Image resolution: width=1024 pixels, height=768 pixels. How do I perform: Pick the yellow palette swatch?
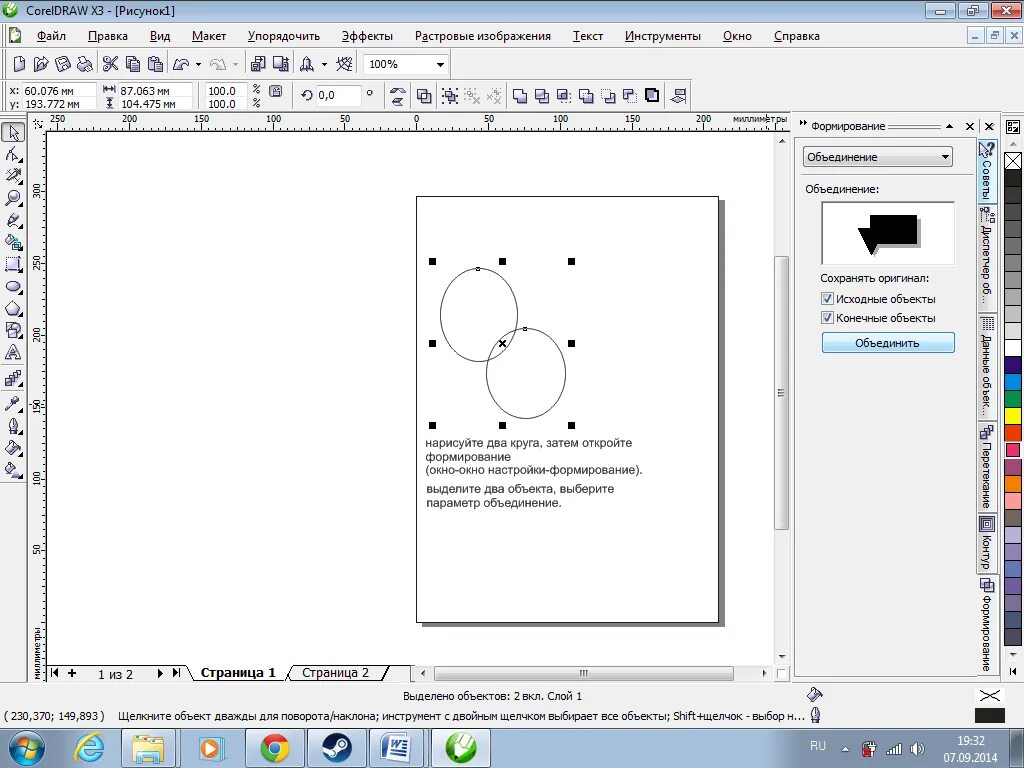pos(1013,415)
